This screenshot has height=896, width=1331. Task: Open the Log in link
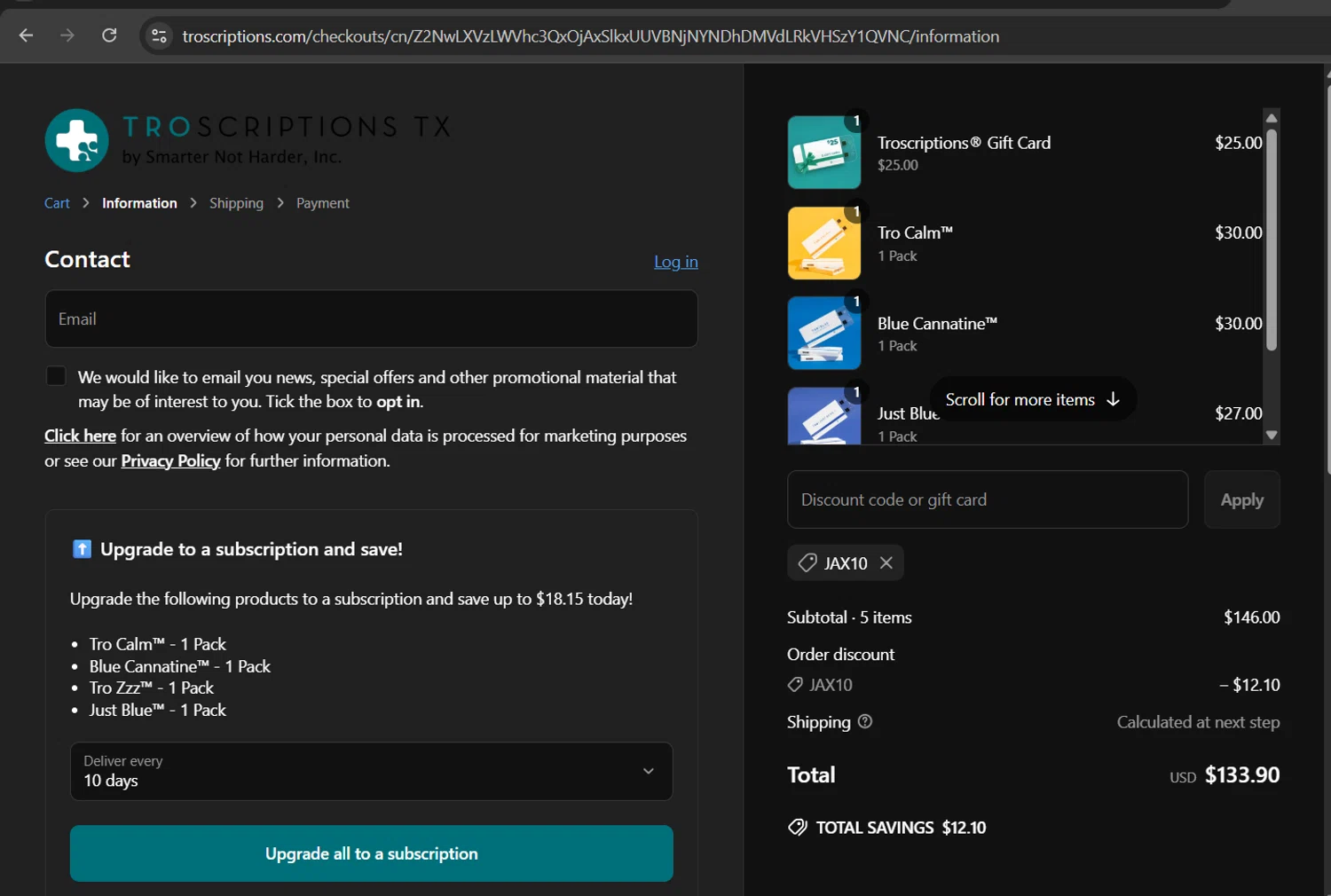[x=676, y=262]
